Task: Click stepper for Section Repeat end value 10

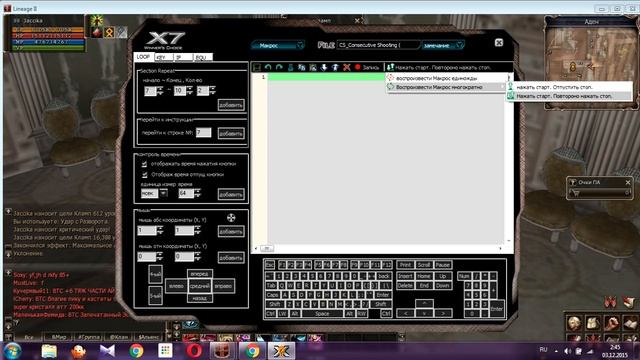Action: pyautogui.click(x=189, y=91)
